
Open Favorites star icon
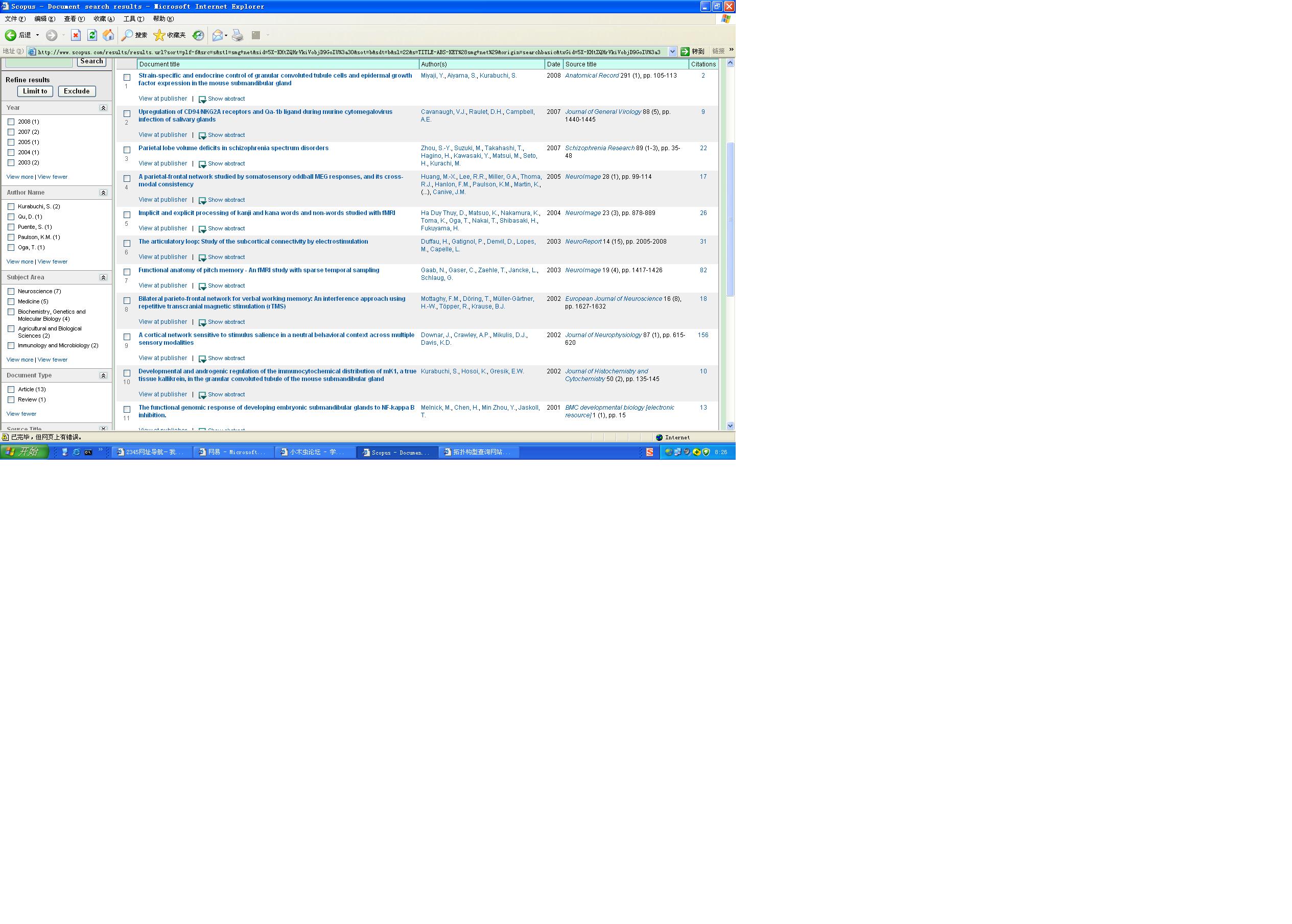pyautogui.click(x=160, y=35)
